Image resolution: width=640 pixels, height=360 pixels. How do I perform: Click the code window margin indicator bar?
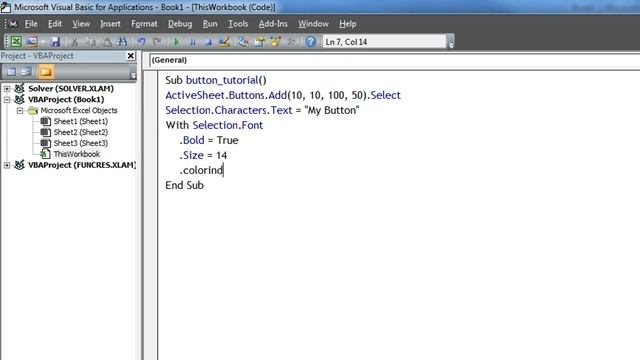click(151, 215)
